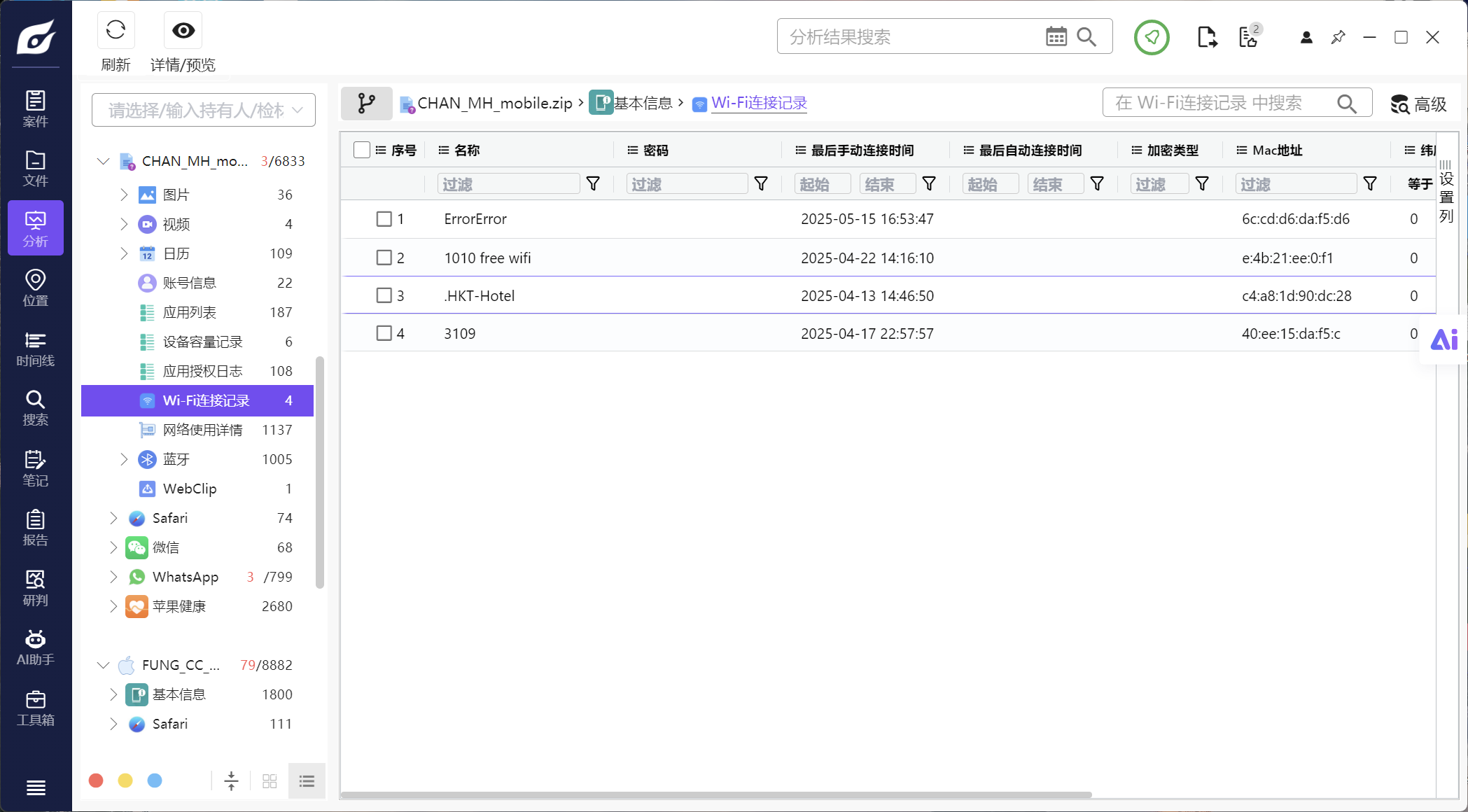Open the 文件 sidebar section

(36, 168)
